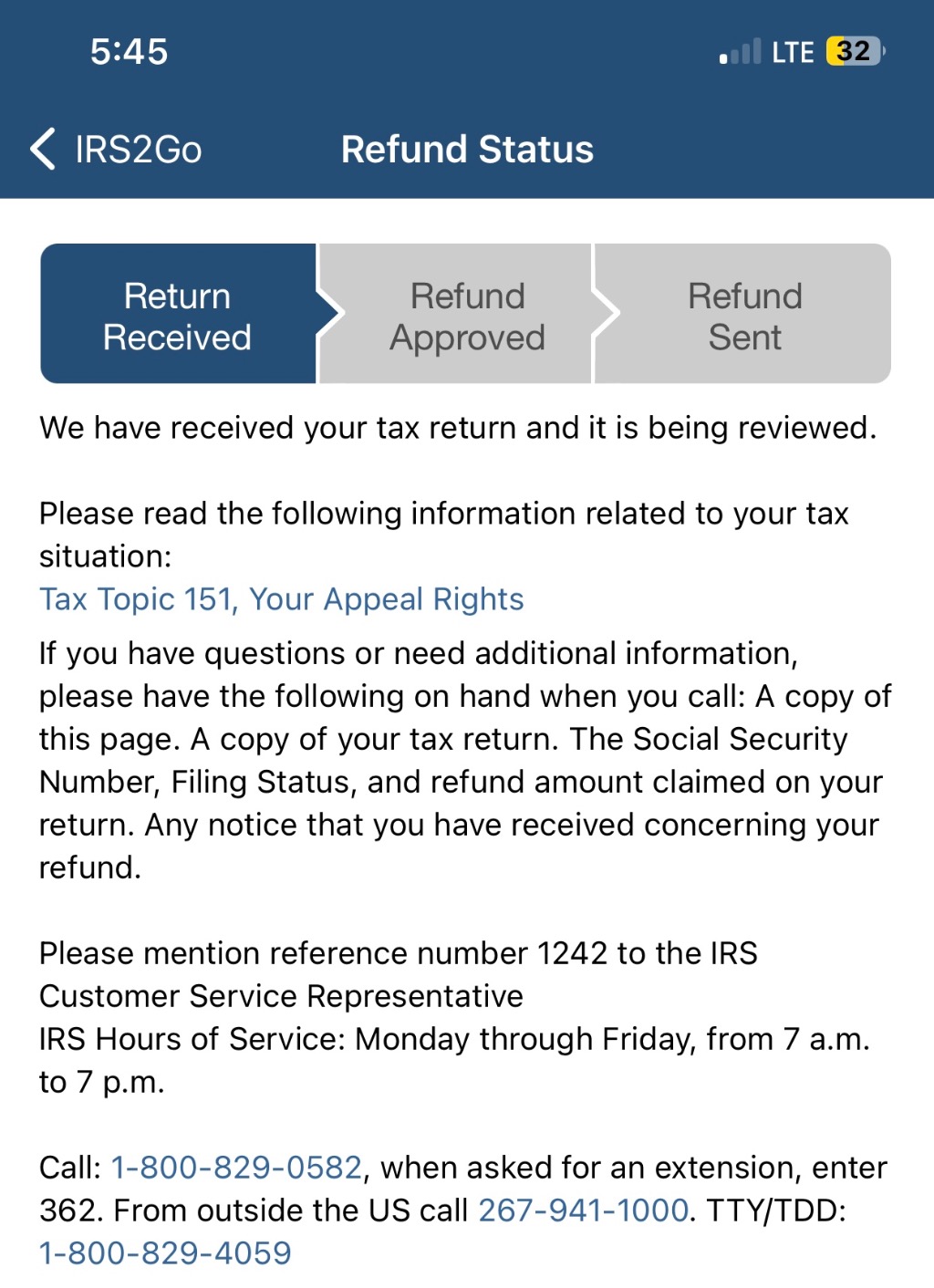Tap the tax return being reviewed message
Screen dimensions: 934x1288
point(458,428)
